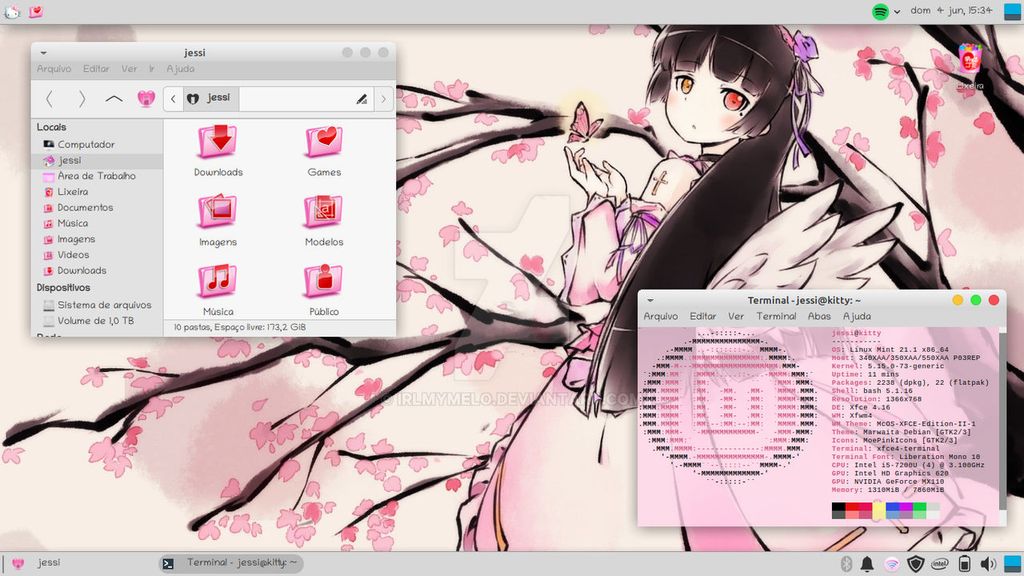
Task: Click the Spotify icon in top panel
Action: [x=881, y=12]
